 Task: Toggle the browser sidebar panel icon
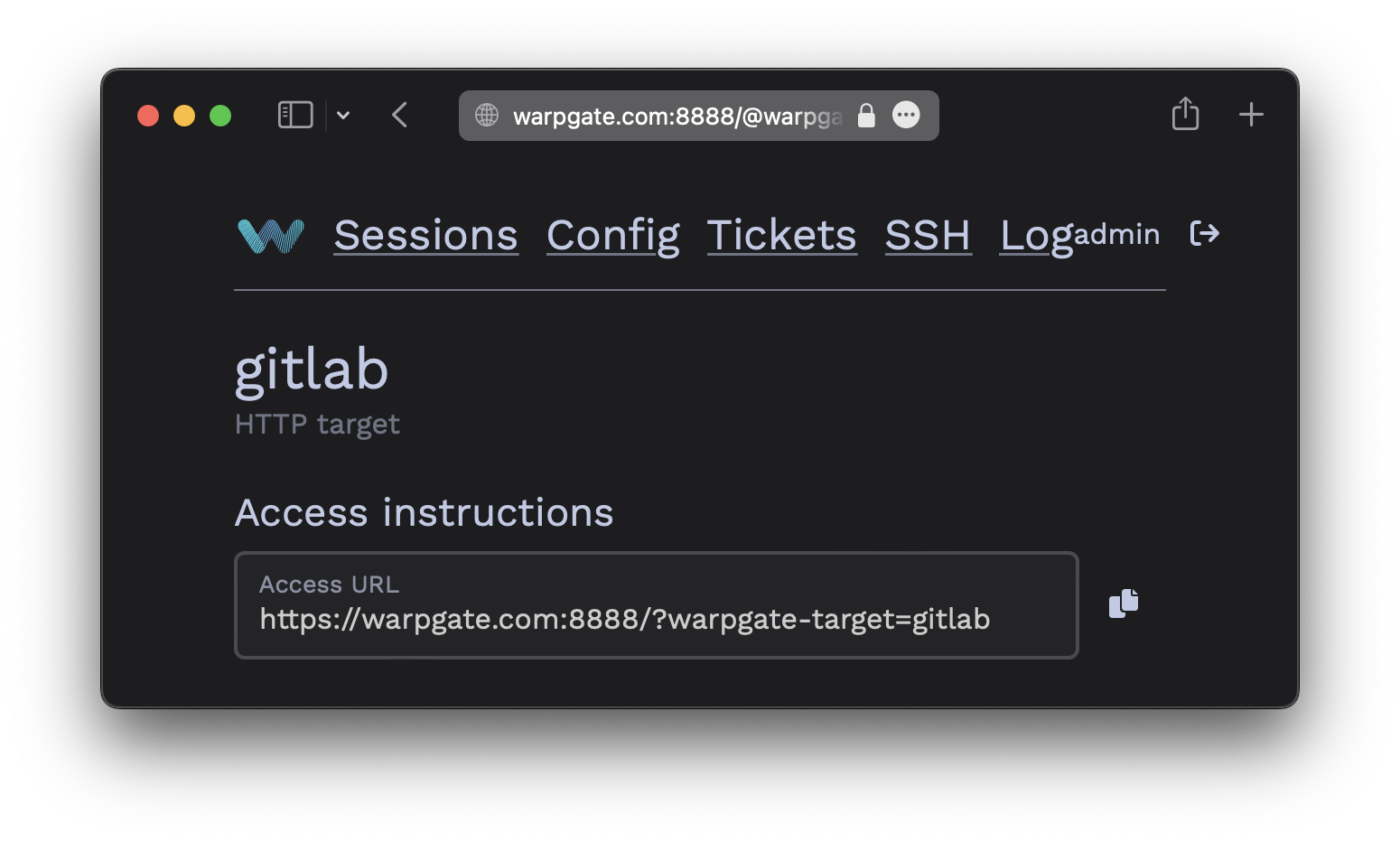click(295, 115)
